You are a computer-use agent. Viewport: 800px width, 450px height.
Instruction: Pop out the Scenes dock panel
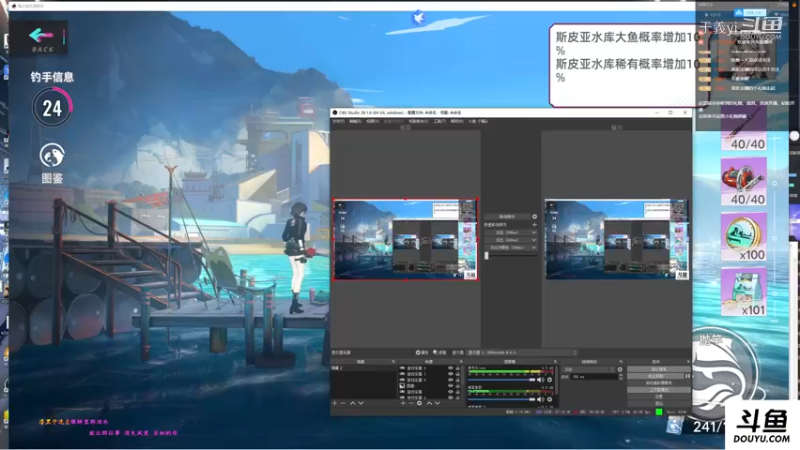pyautogui.click(x=393, y=362)
